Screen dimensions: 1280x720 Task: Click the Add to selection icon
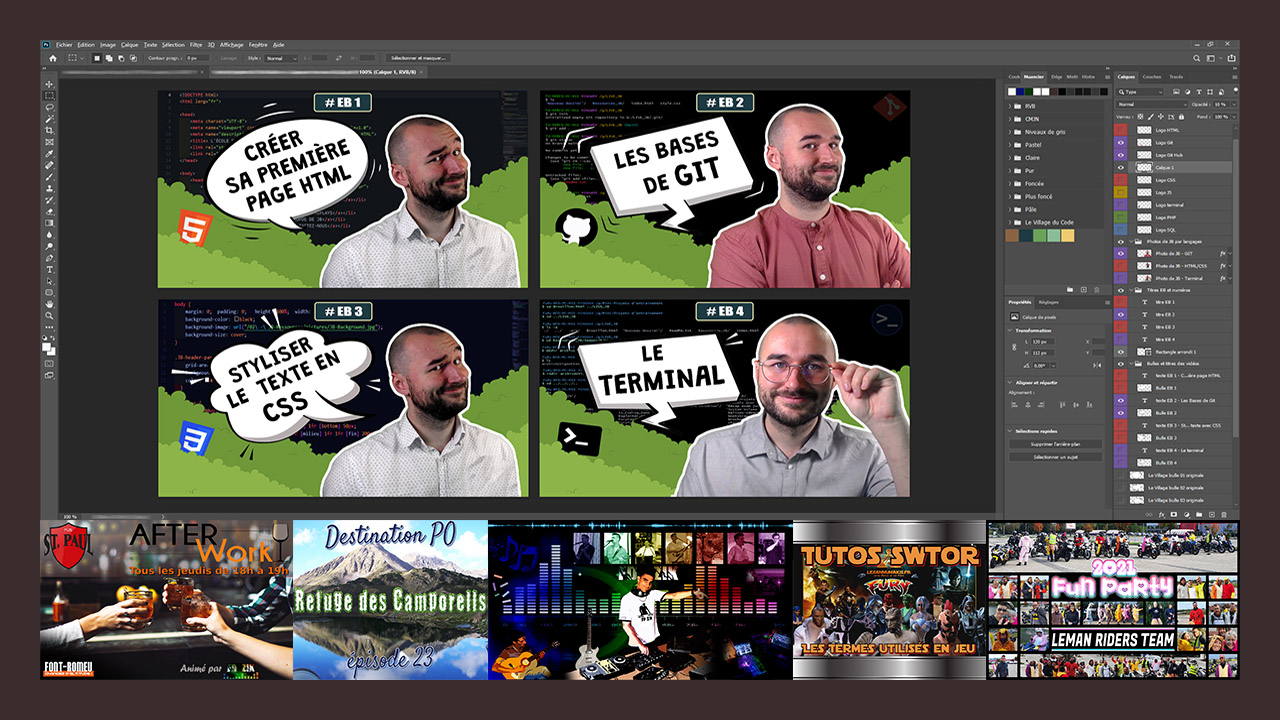click(109, 58)
